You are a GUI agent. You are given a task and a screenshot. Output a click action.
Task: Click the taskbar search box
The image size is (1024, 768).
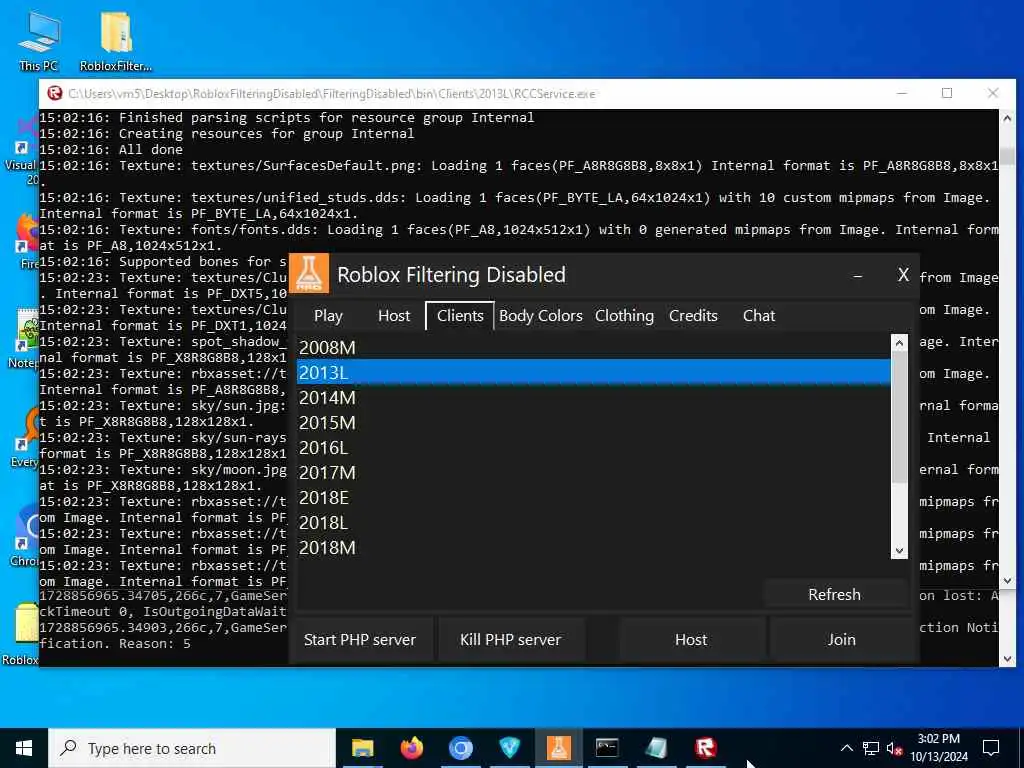tap(193, 748)
